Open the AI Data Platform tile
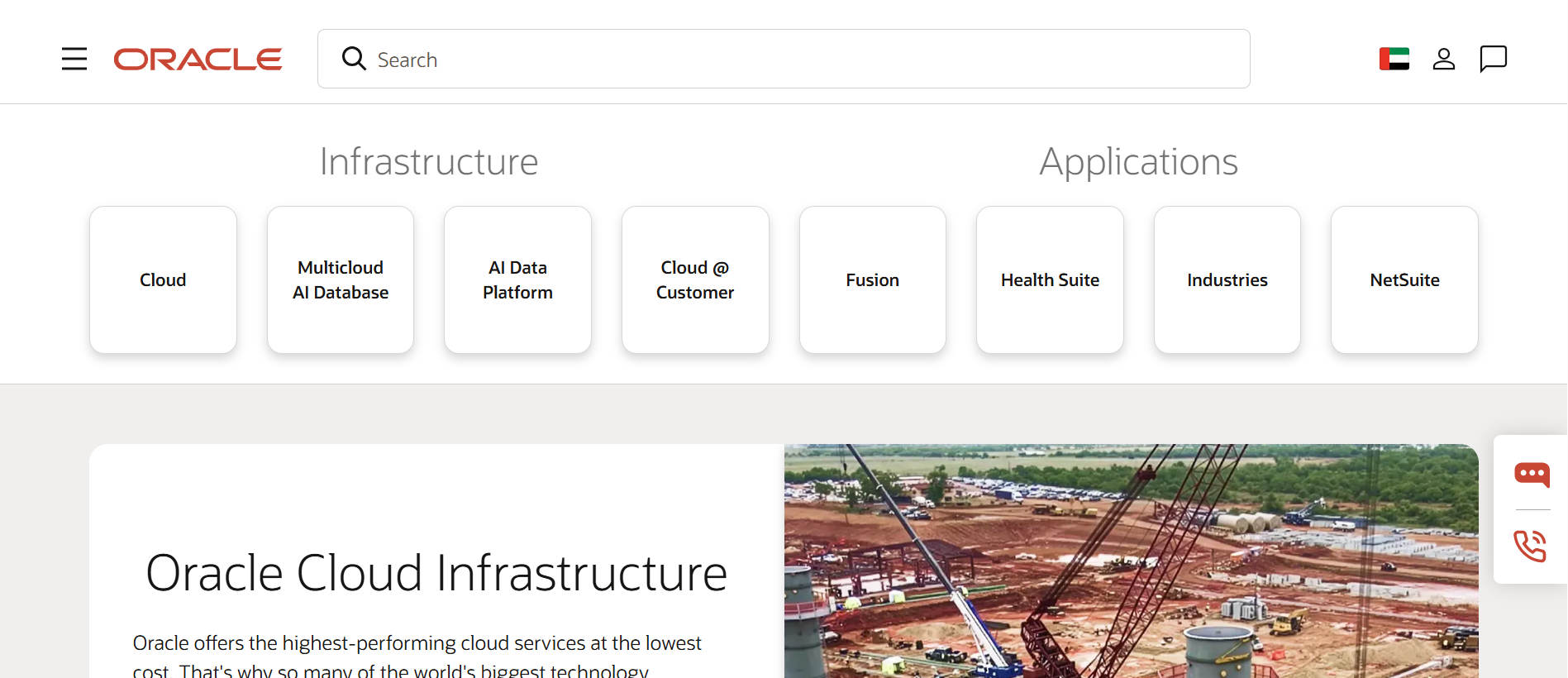This screenshot has width=1568, height=678. (x=518, y=280)
